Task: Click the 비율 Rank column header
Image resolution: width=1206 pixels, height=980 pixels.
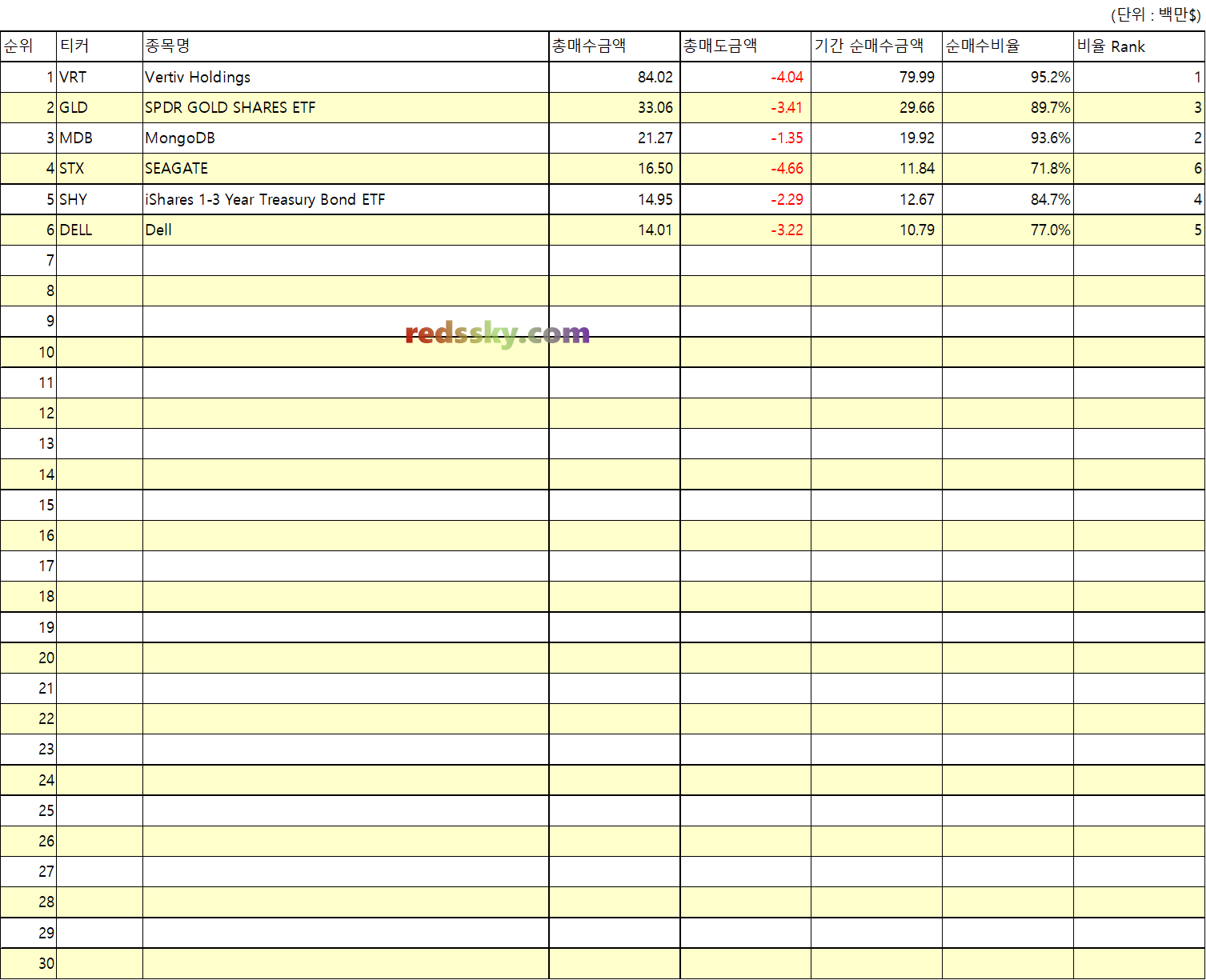Action: pos(1140,46)
